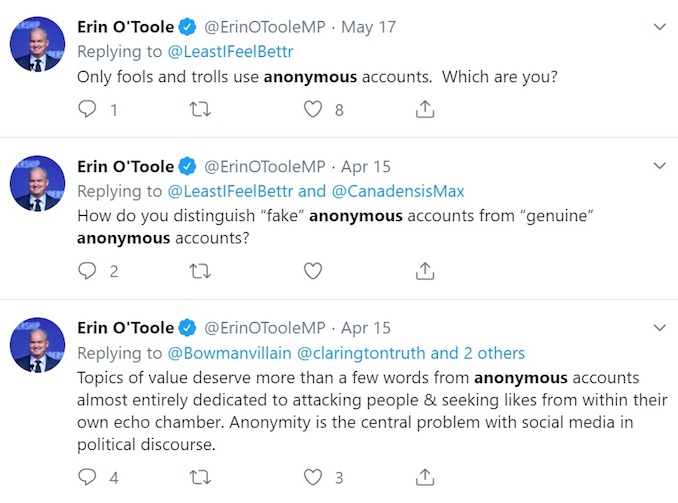678x503 pixels.
Task: Open options chevron on the echo chamber tweet
Action: tap(659, 327)
